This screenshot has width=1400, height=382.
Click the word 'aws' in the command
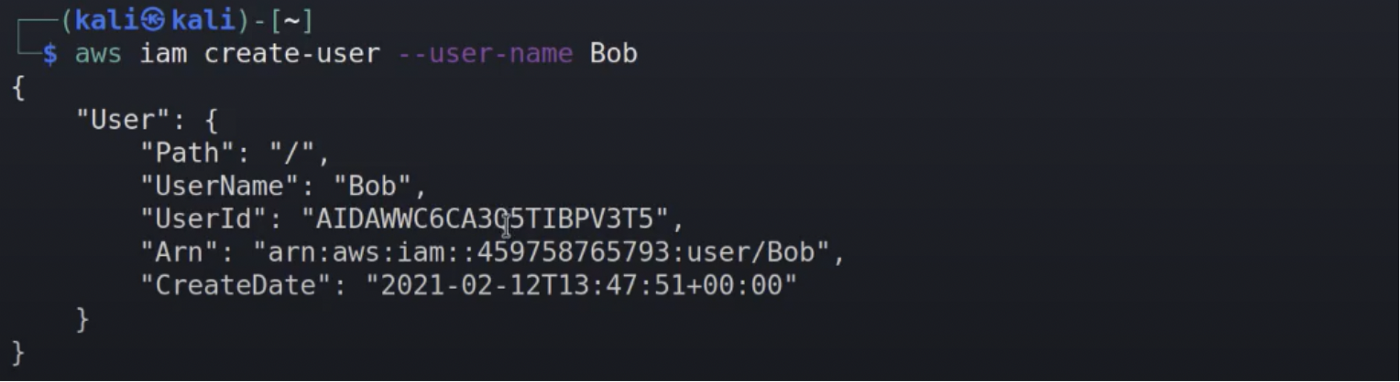(98, 54)
